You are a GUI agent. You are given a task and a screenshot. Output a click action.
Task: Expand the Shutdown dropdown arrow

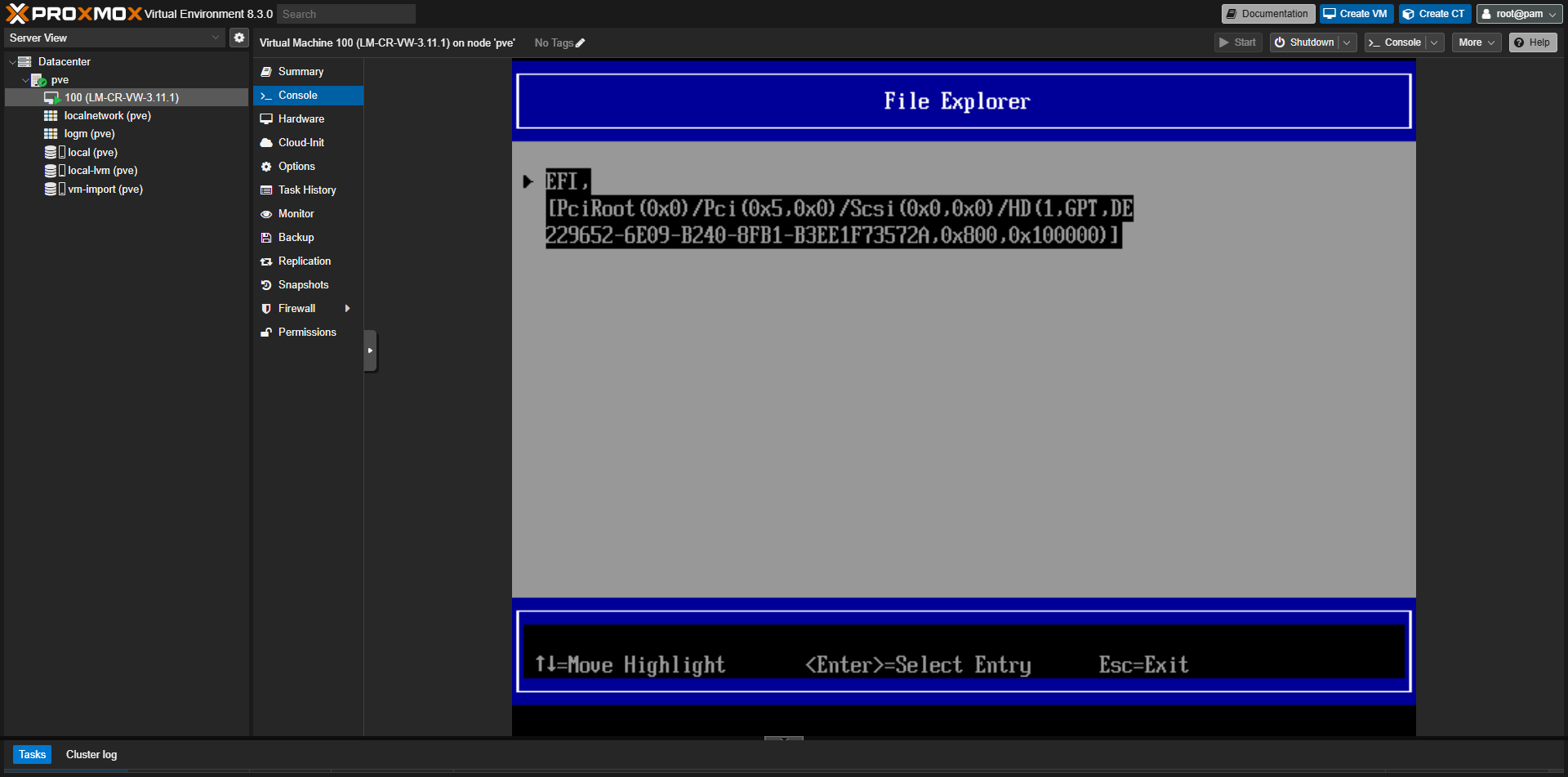click(1347, 42)
